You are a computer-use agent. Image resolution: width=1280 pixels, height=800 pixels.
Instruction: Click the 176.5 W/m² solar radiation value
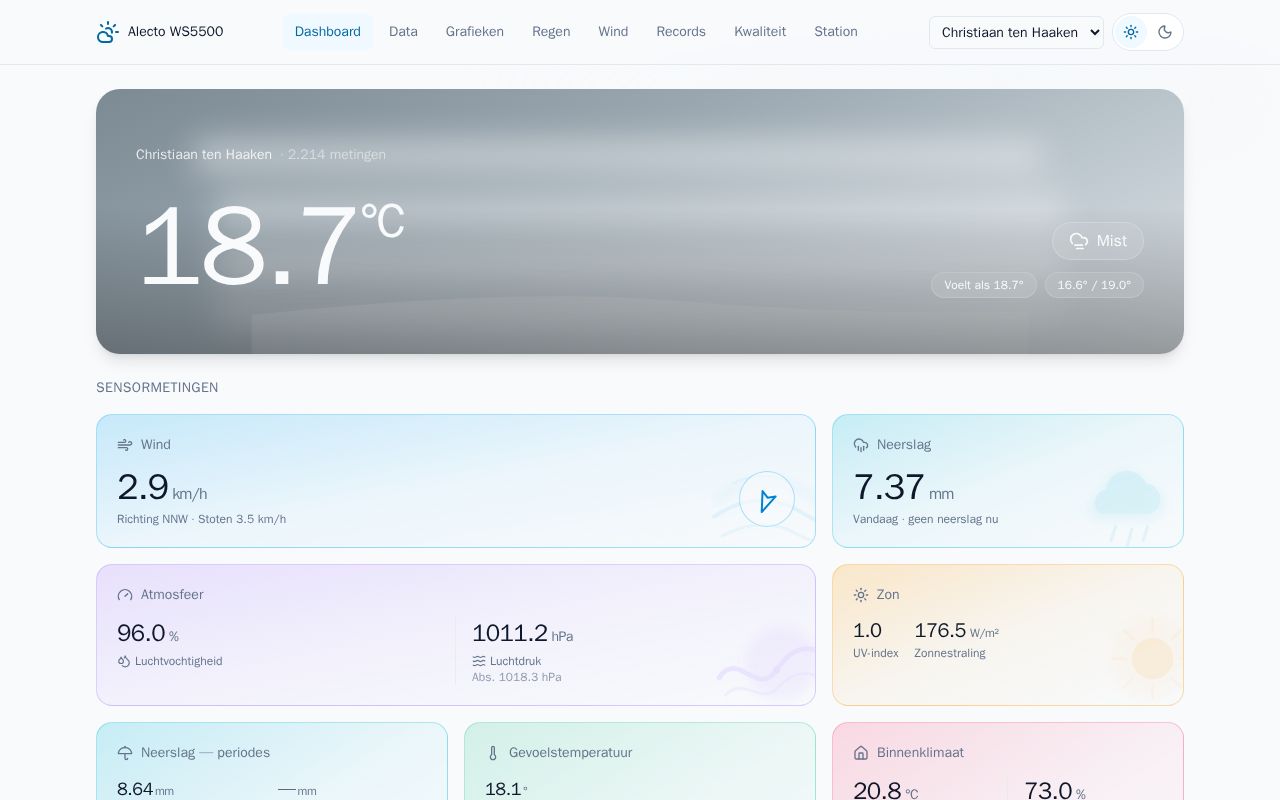click(x=956, y=631)
